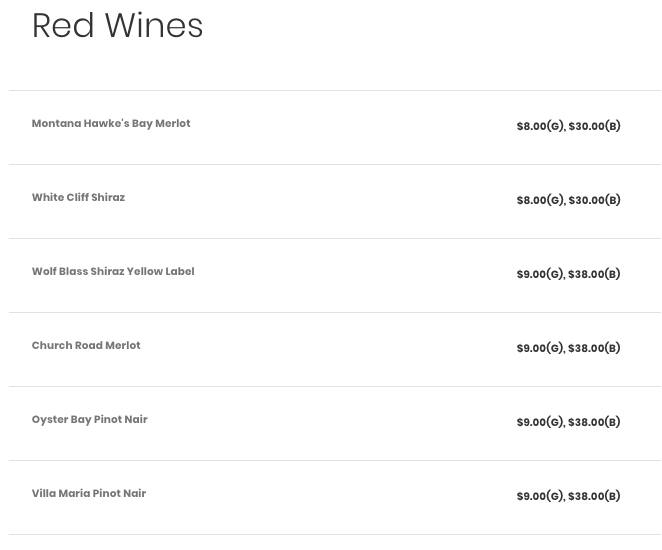Click Oyster Bay Pinot $38.00 bottle price

tap(594, 423)
